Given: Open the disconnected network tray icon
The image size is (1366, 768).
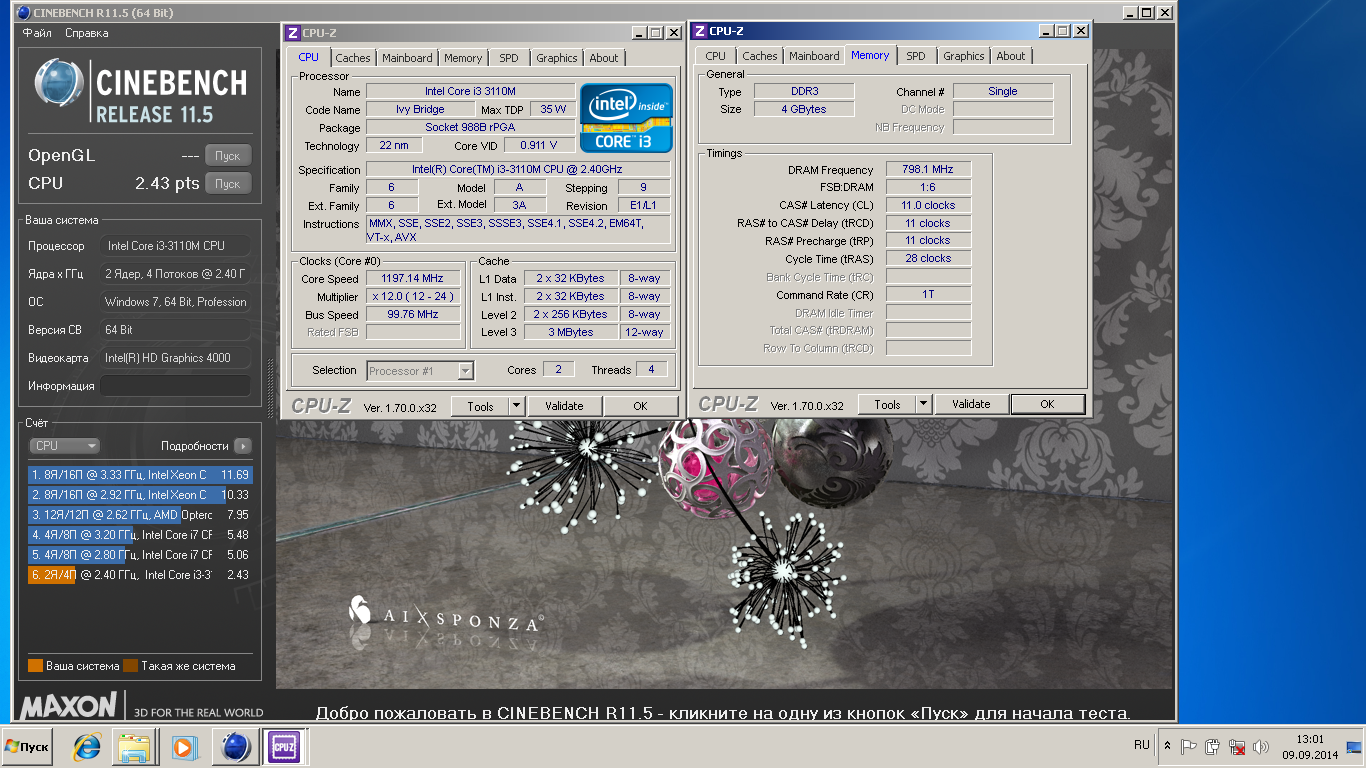Looking at the screenshot, I should coord(1237,746).
